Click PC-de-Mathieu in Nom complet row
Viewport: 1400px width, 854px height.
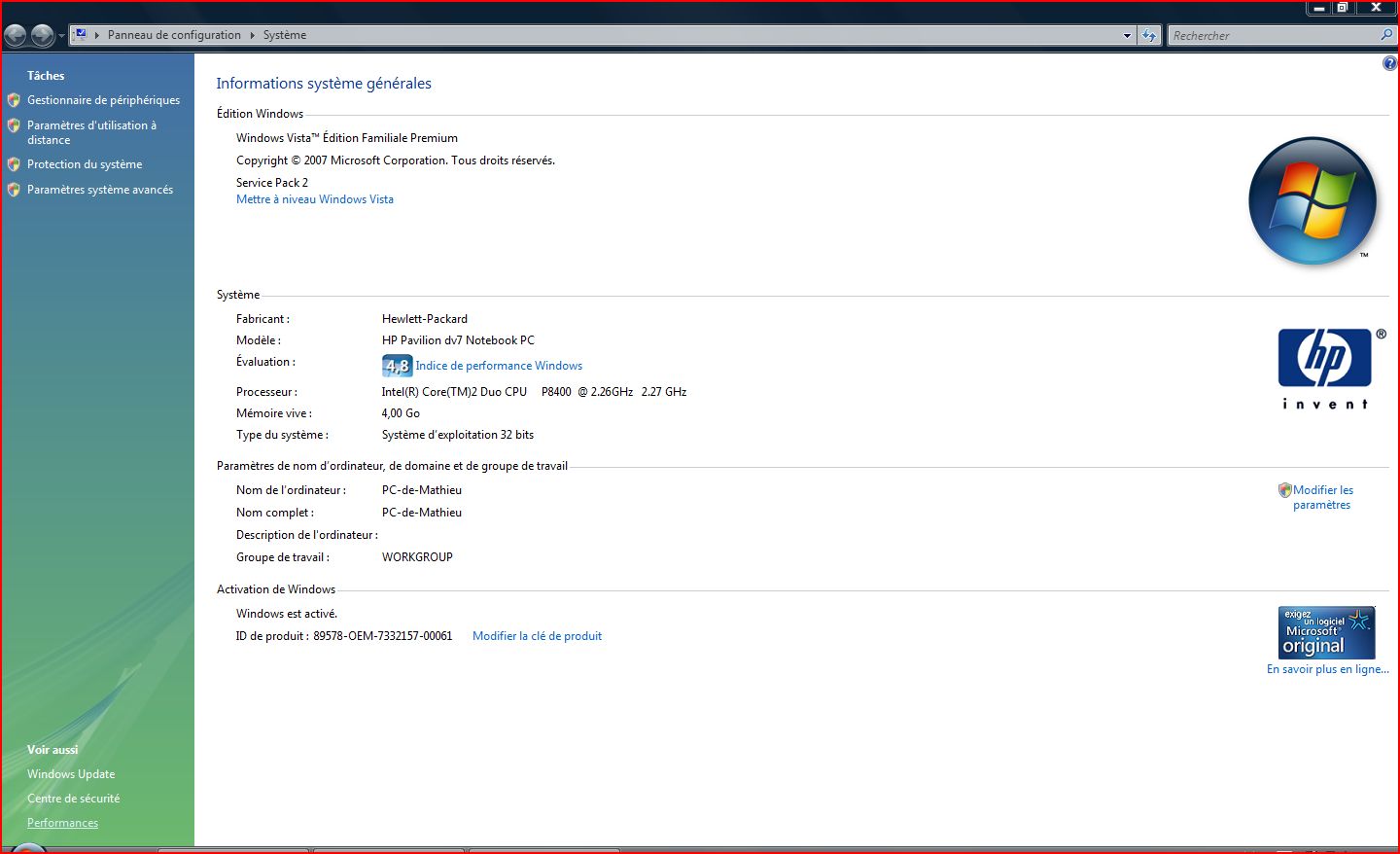coord(422,513)
